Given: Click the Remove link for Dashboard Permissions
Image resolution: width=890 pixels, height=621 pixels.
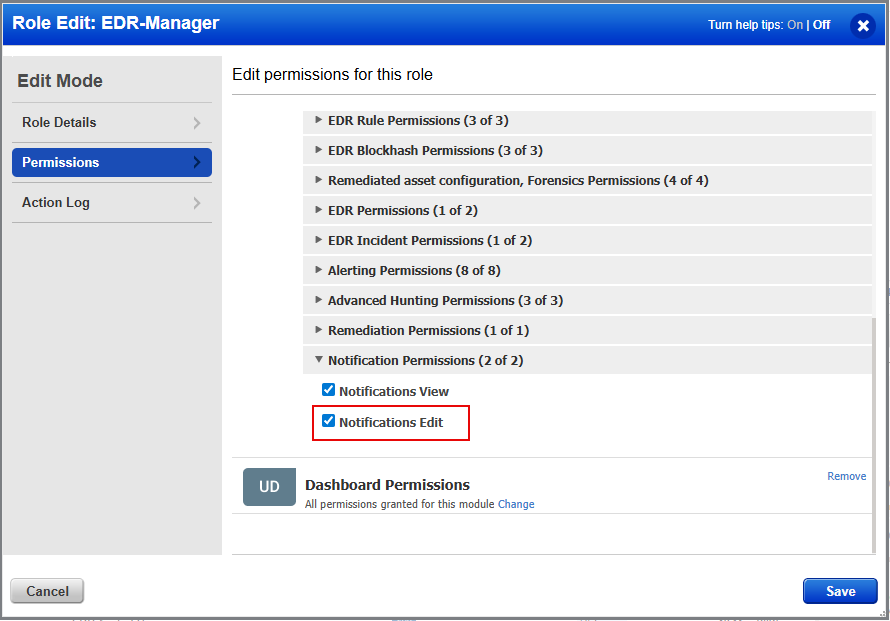Looking at the screenshot, I should [x=846, y=476].
